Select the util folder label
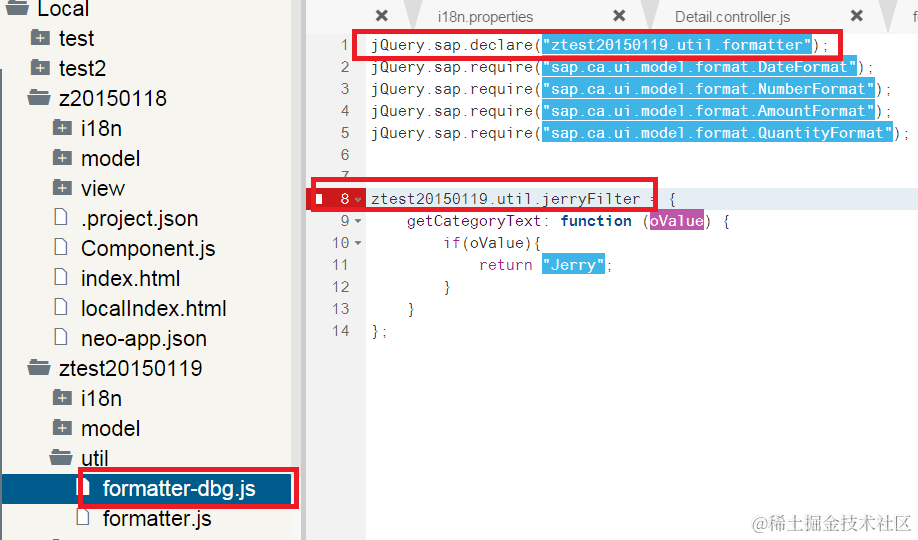The height and width of the screenshot is (540, 918). click(95, 458)
